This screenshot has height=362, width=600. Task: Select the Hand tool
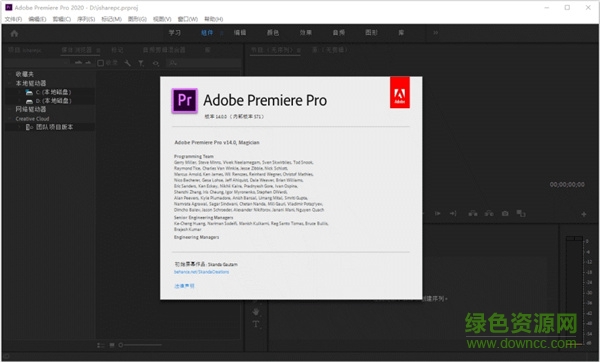256,312
